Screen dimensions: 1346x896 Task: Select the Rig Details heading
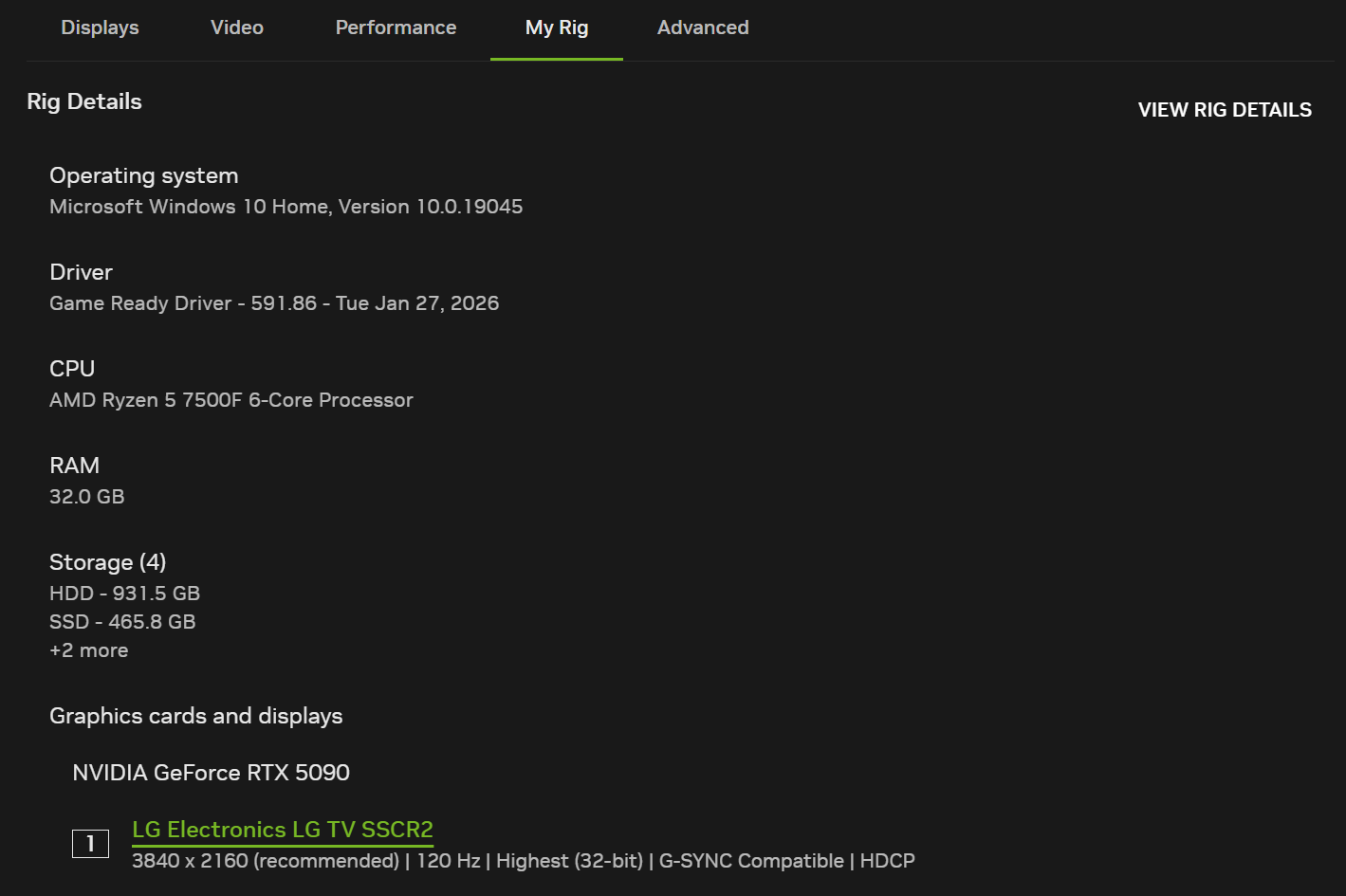click(84, 101)
